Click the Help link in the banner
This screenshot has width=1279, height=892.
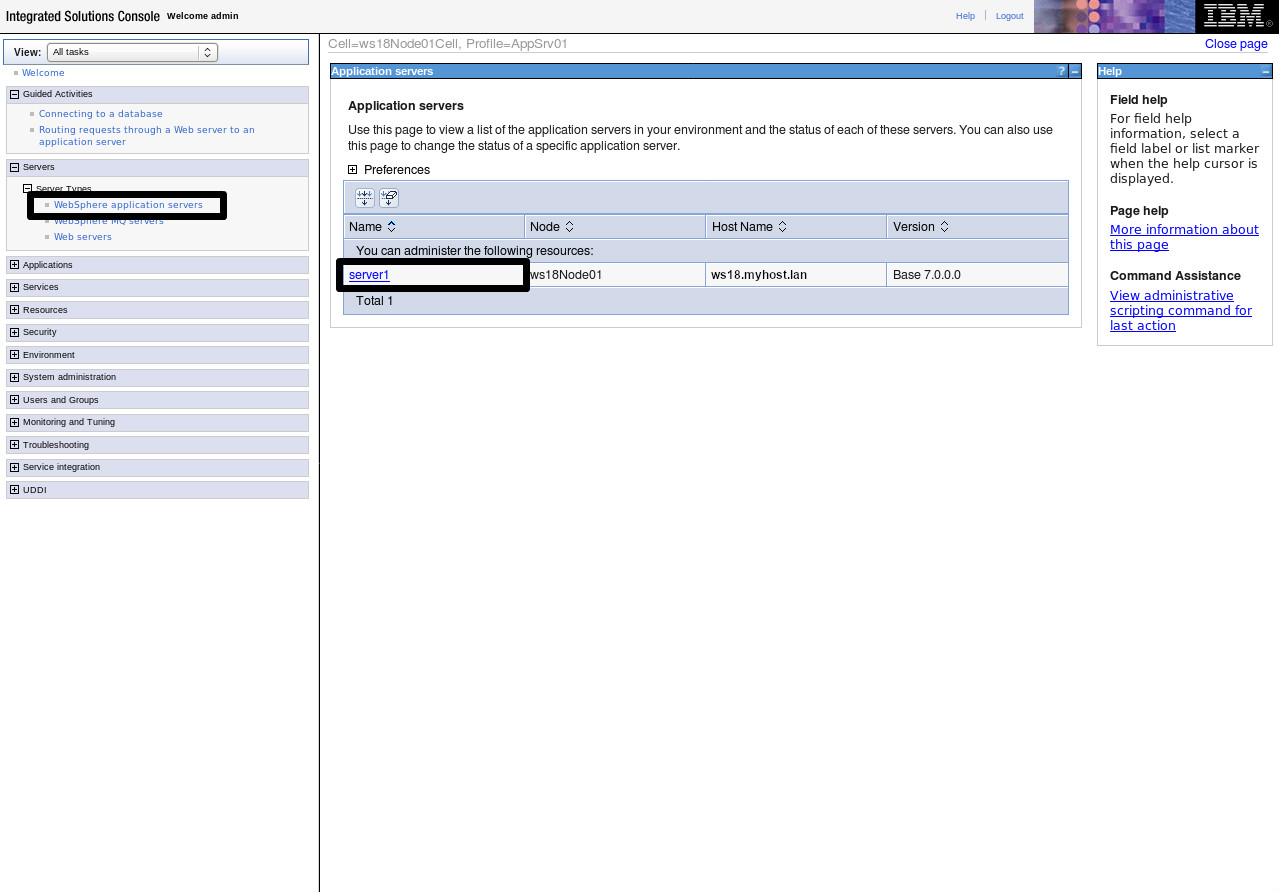coord(965,16)
